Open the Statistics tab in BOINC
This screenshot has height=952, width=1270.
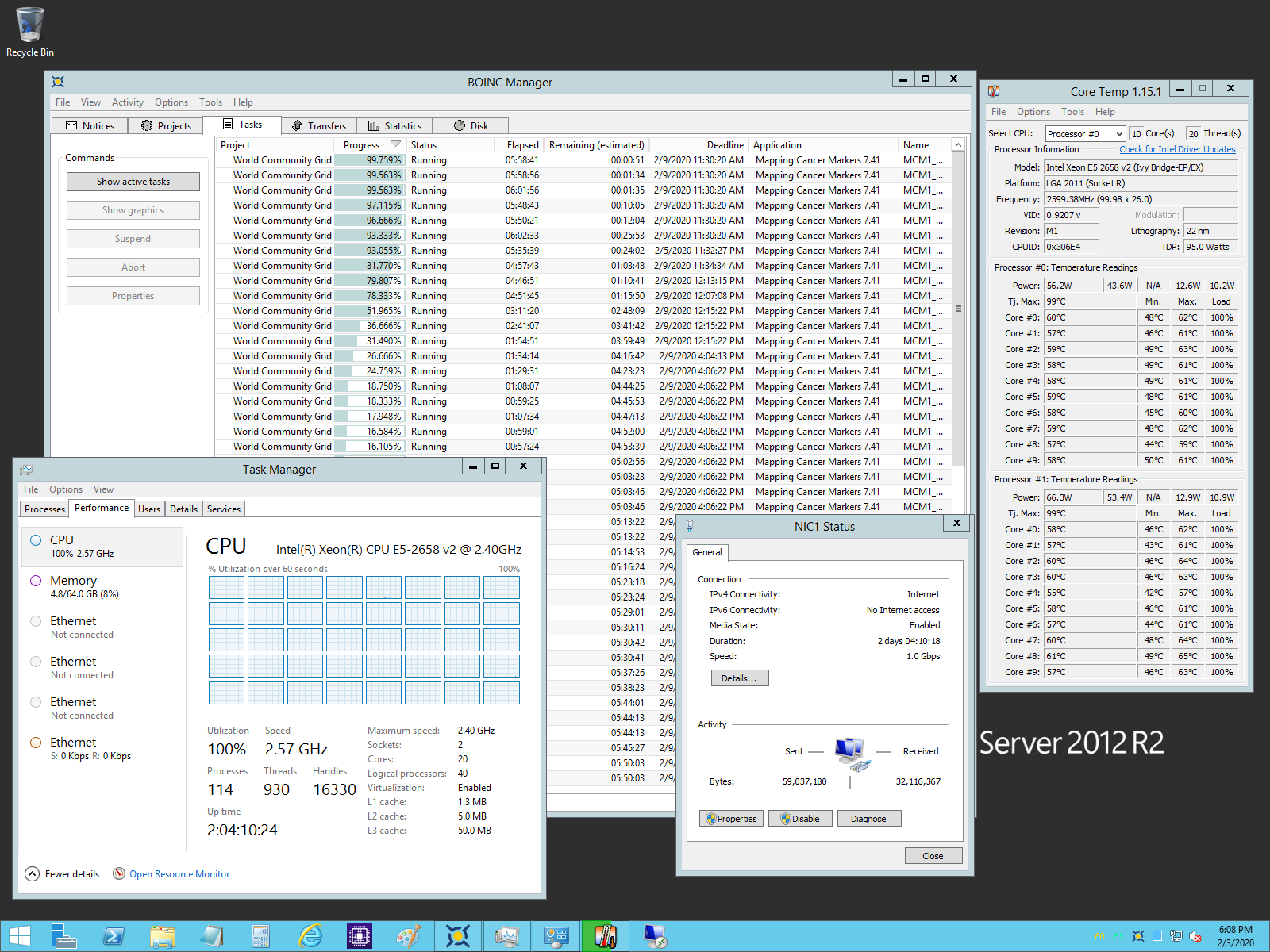[x=394, y=125]
